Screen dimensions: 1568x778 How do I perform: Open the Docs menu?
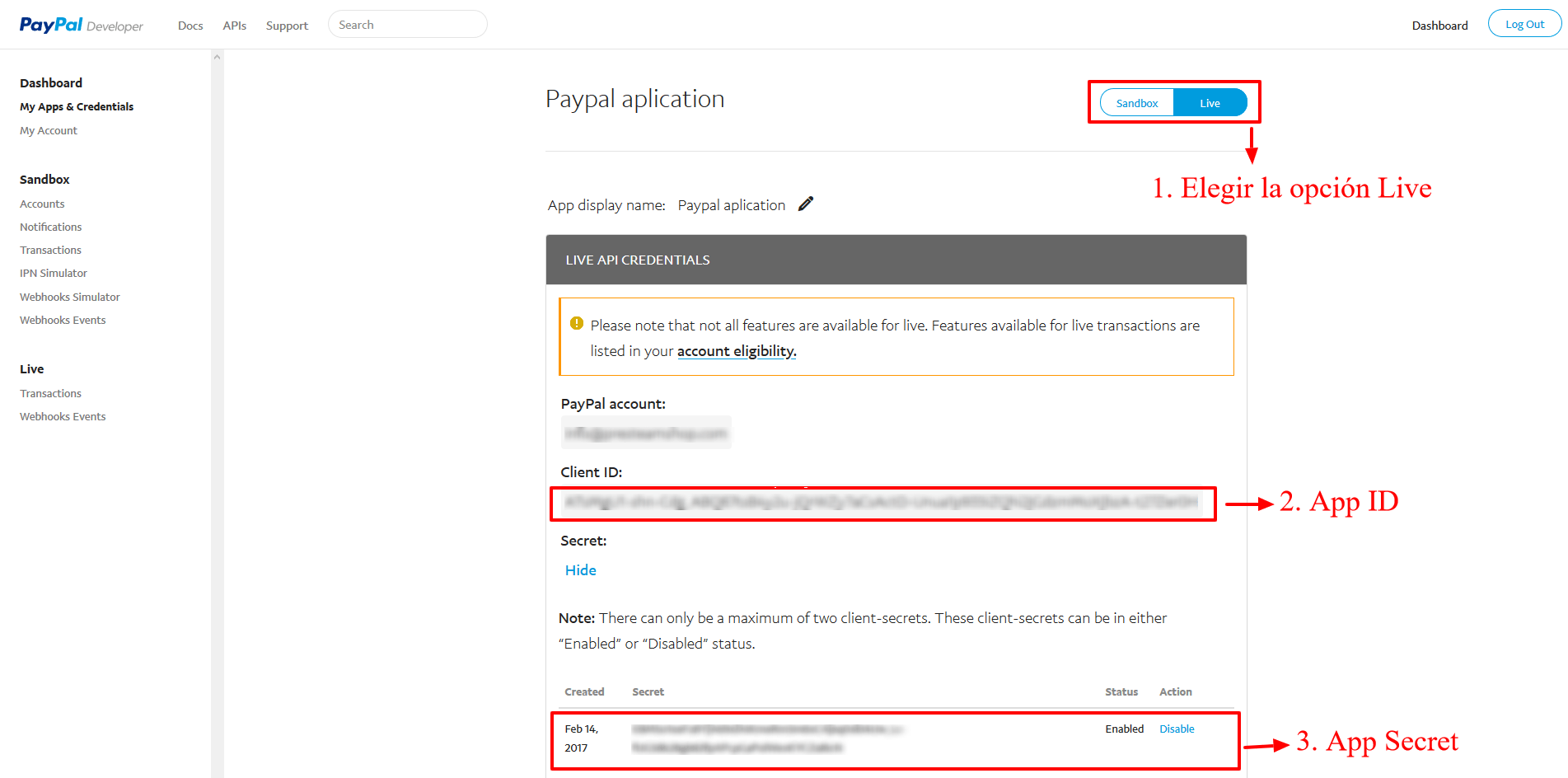click(190, 26)
